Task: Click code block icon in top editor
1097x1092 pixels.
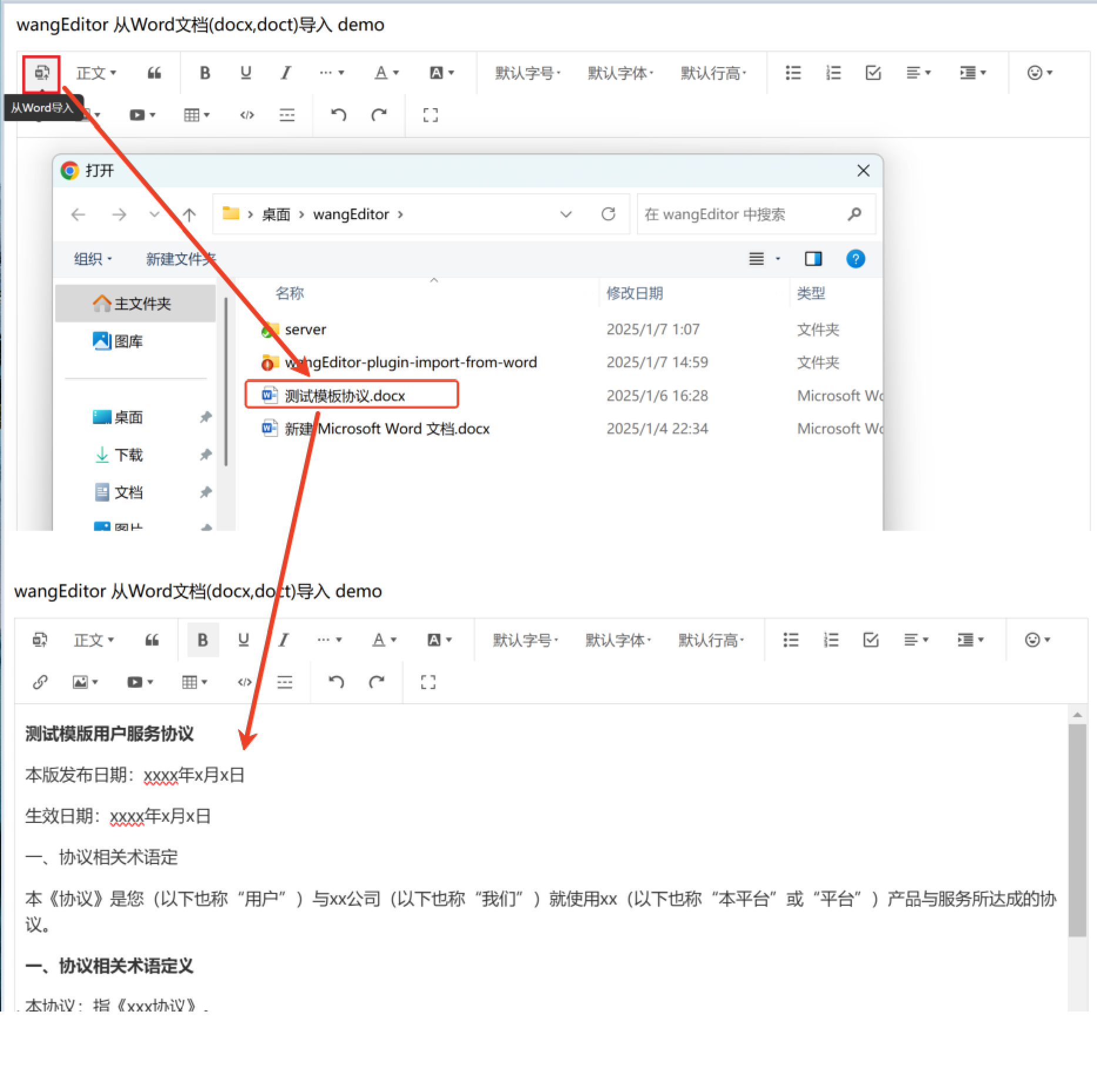Action: pos(247,115)
